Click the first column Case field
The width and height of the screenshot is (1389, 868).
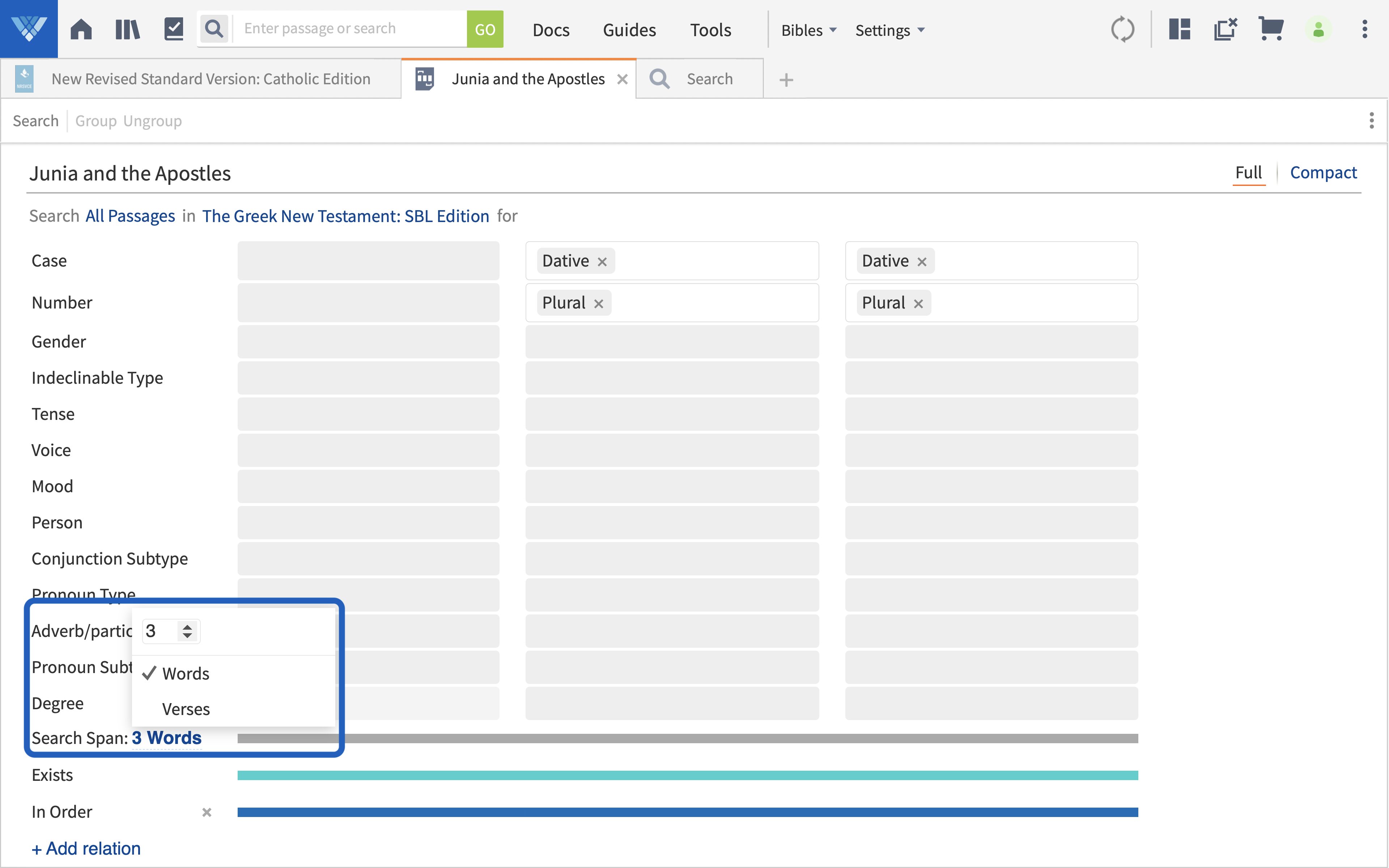[369, 261]
